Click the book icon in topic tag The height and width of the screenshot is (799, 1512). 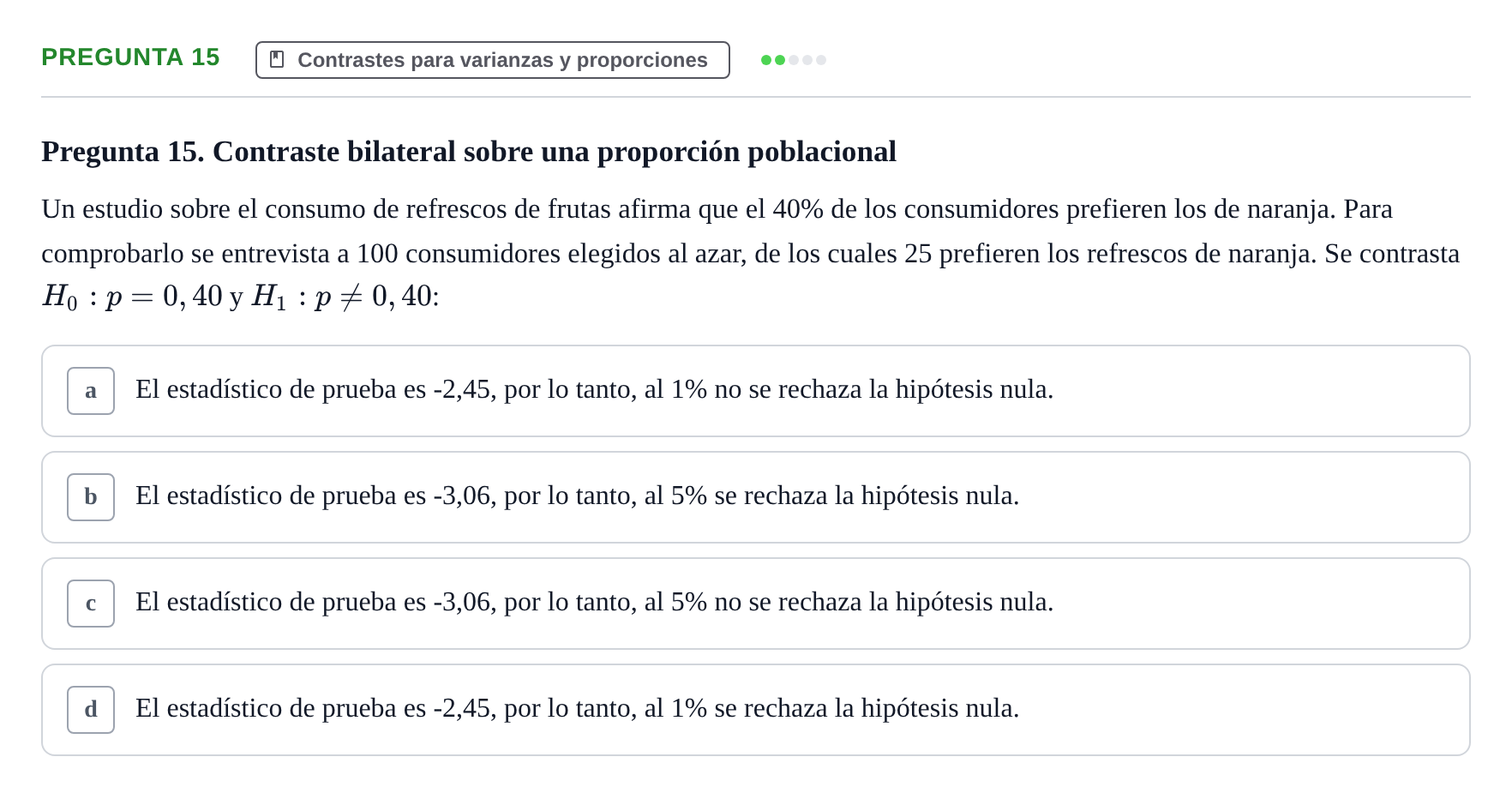(x=277, y=60)
